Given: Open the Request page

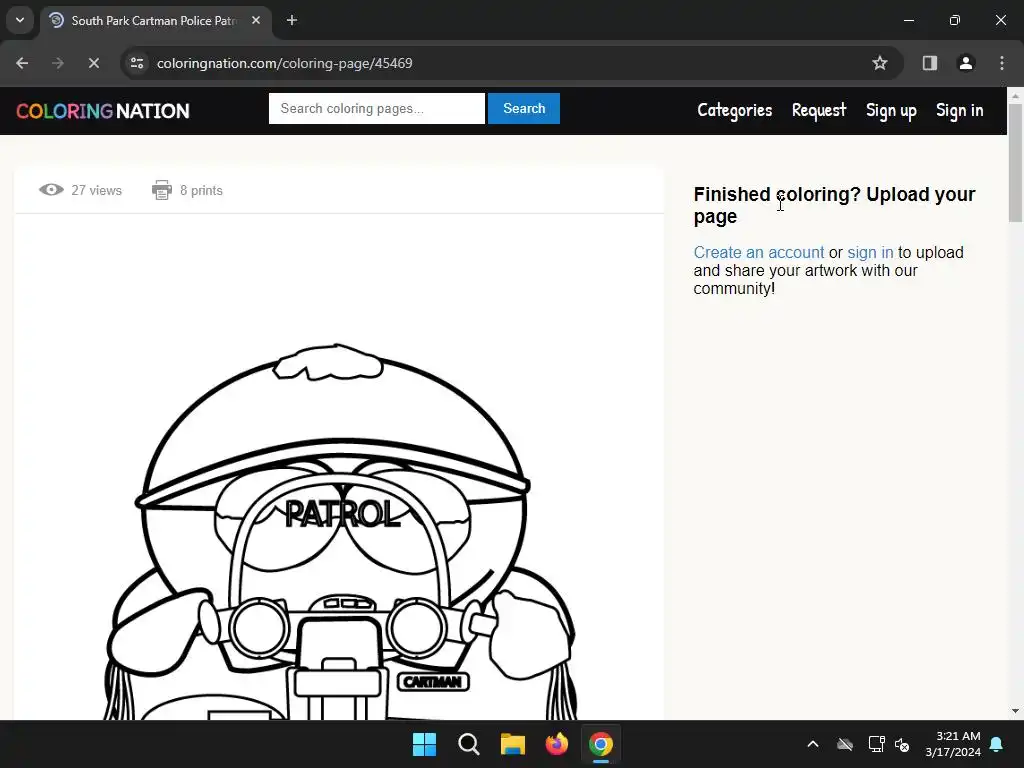Looking at the screenshot, I should tap(819, 110).
